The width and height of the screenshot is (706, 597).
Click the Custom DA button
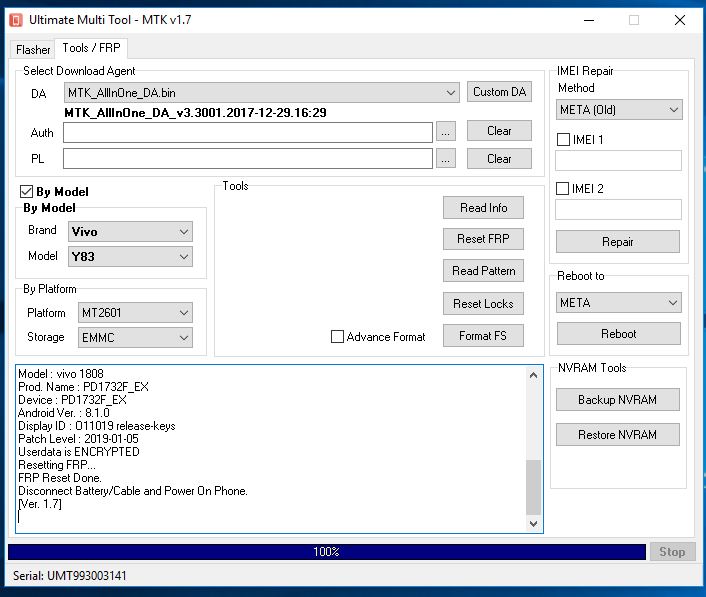(x=499, y=92)
